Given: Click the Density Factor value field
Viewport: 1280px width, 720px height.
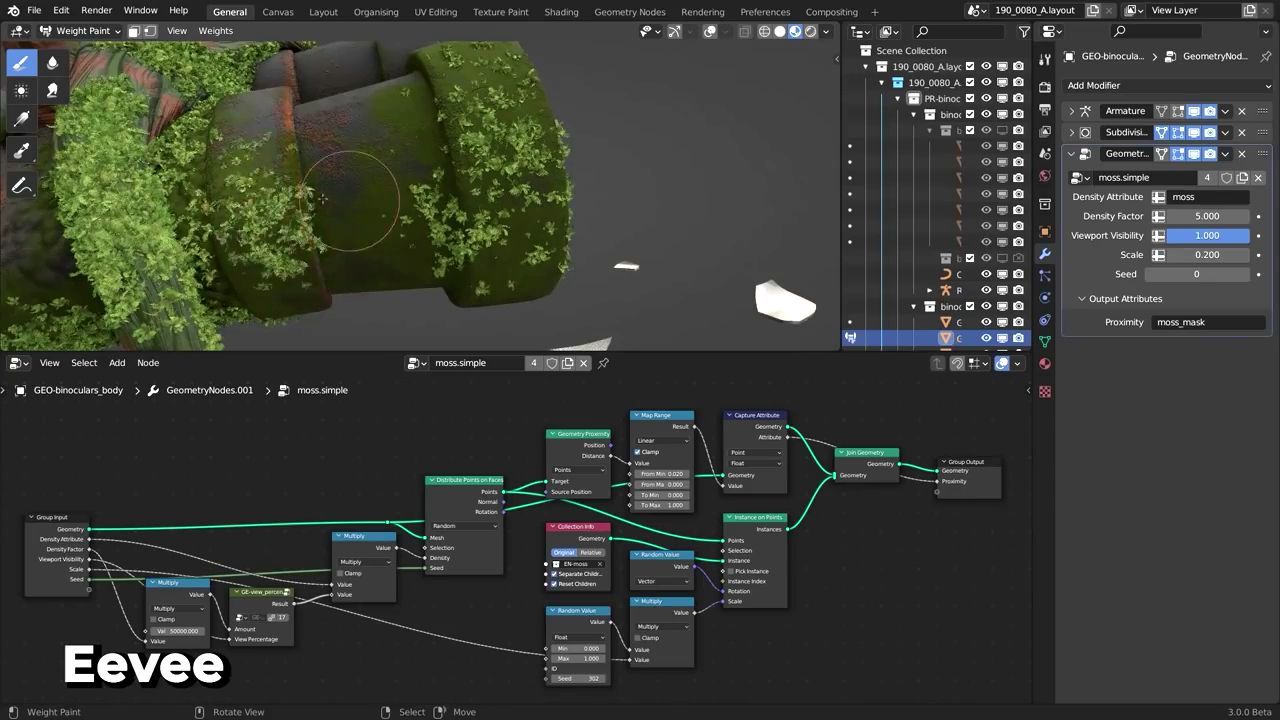Looking at the screenshot, I should click(x=1207, y=216).
